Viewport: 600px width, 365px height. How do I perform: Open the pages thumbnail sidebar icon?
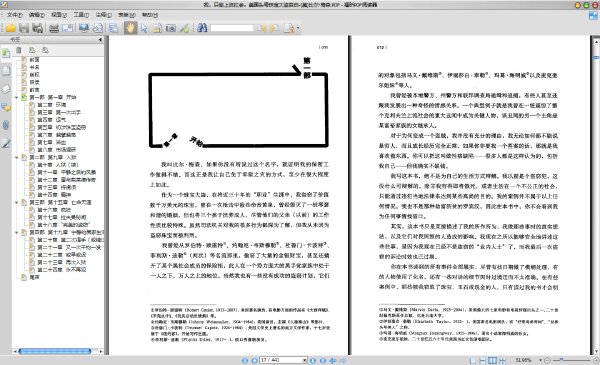coord(6,71)
